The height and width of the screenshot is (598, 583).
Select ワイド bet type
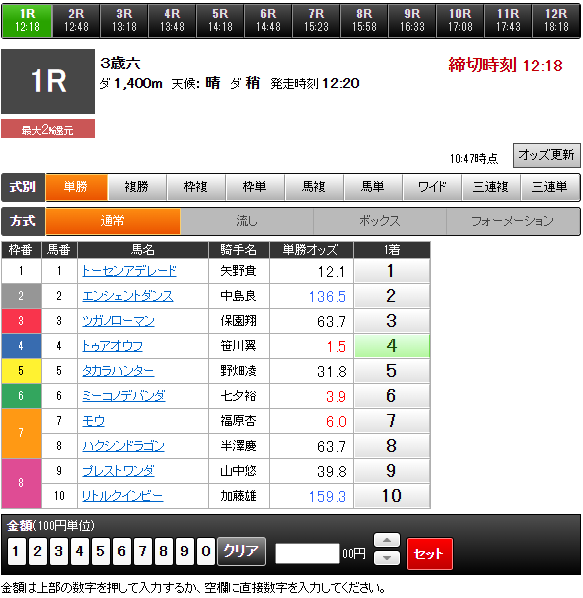click(432, 187)
